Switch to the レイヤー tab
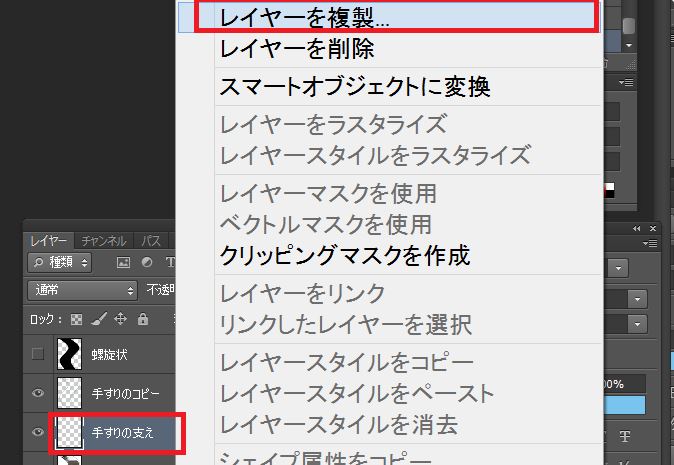 (49, 241)
